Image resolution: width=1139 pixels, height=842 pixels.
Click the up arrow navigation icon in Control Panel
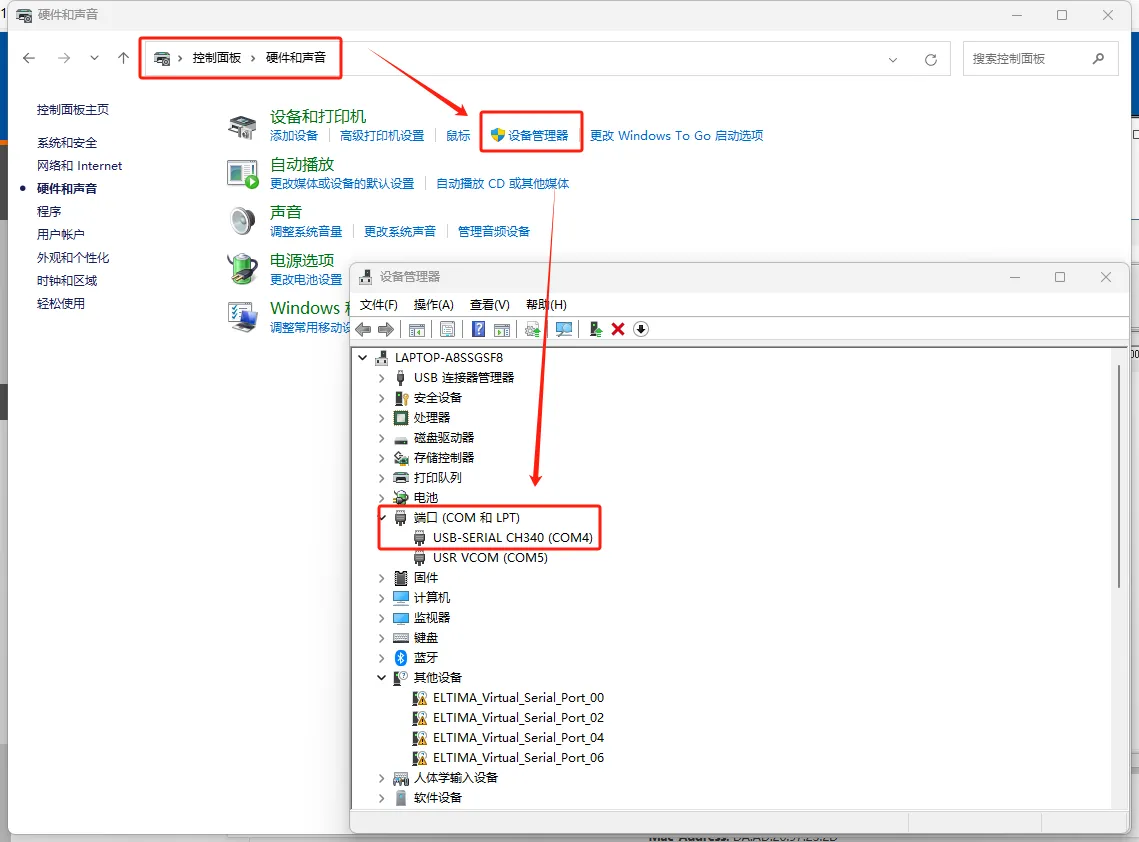point(123,58)
